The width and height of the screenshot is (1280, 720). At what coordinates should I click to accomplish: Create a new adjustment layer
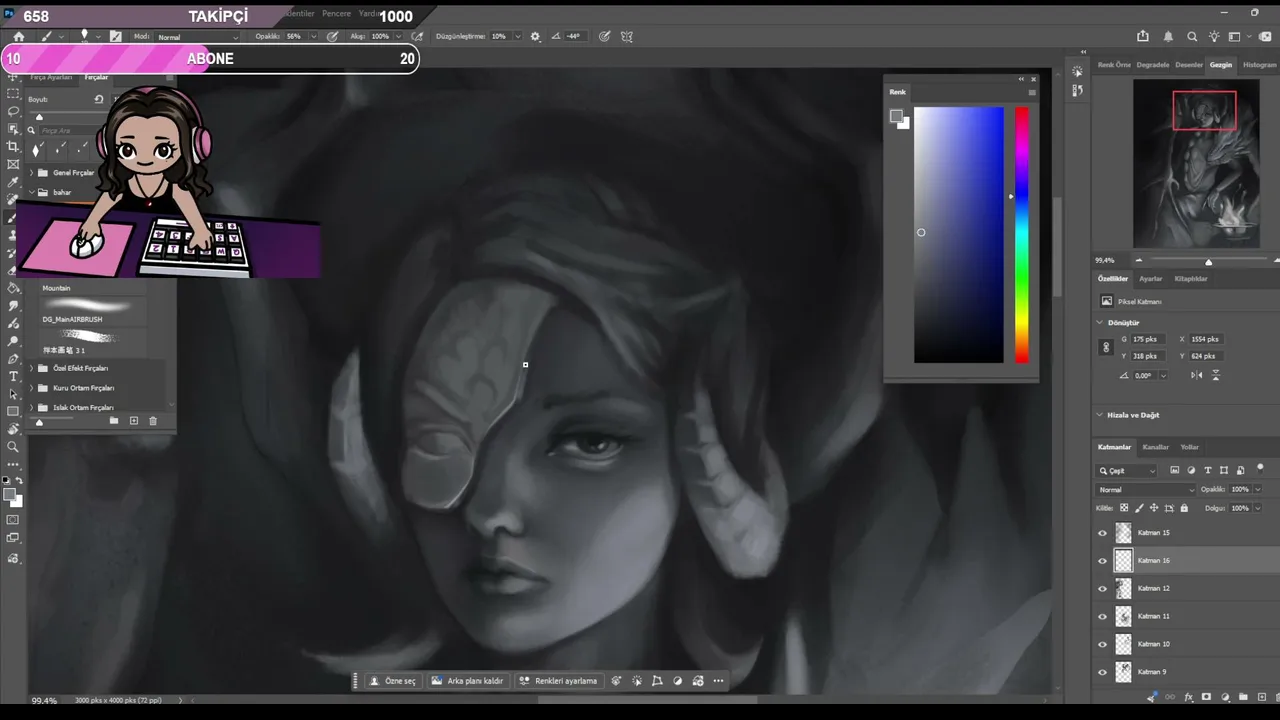pyautogui.click(x=1224, y=696)
